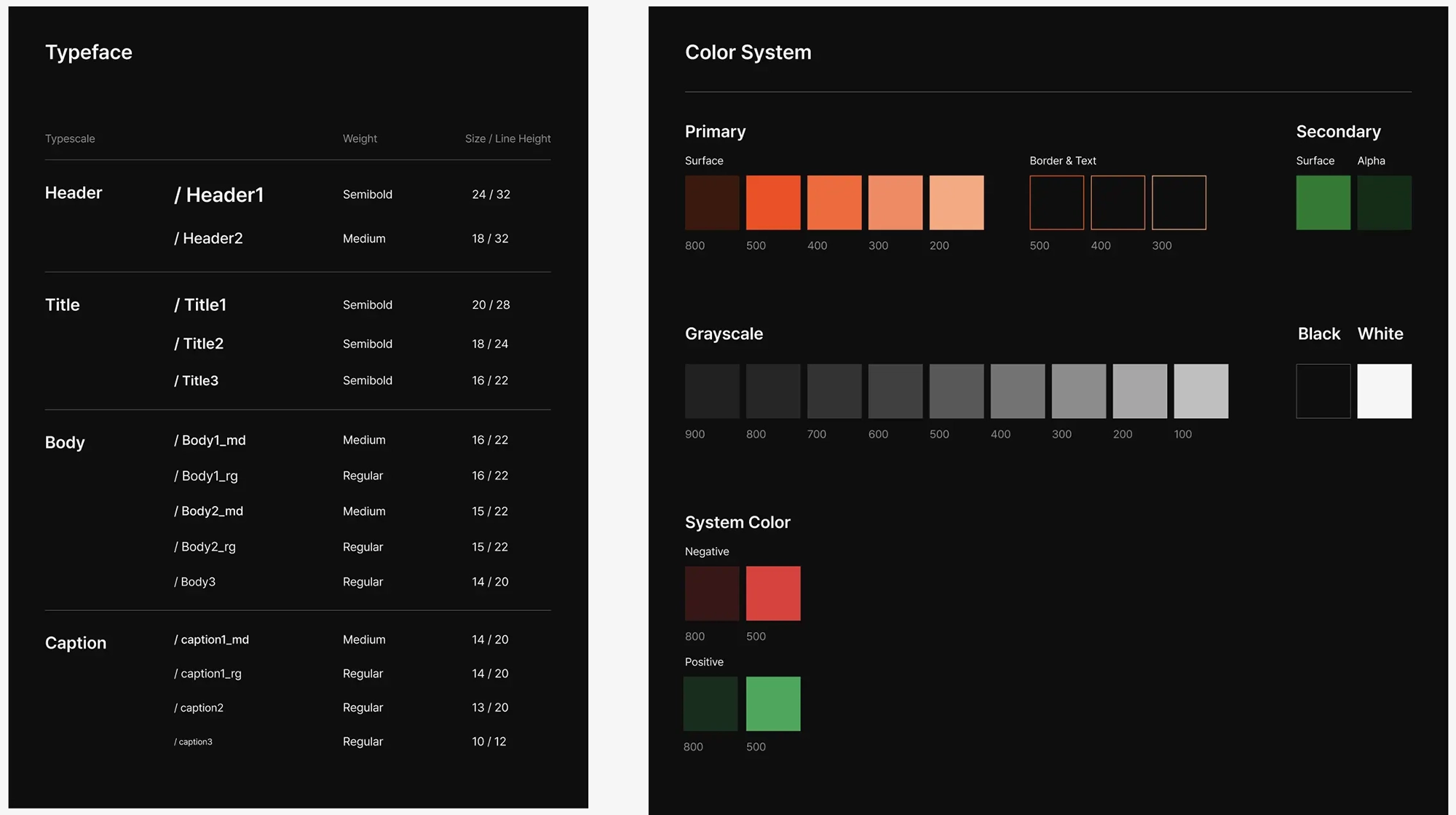Select the Primary Surface 300 swatch
Screen dimensions: 1456x815
click(895, 202)
